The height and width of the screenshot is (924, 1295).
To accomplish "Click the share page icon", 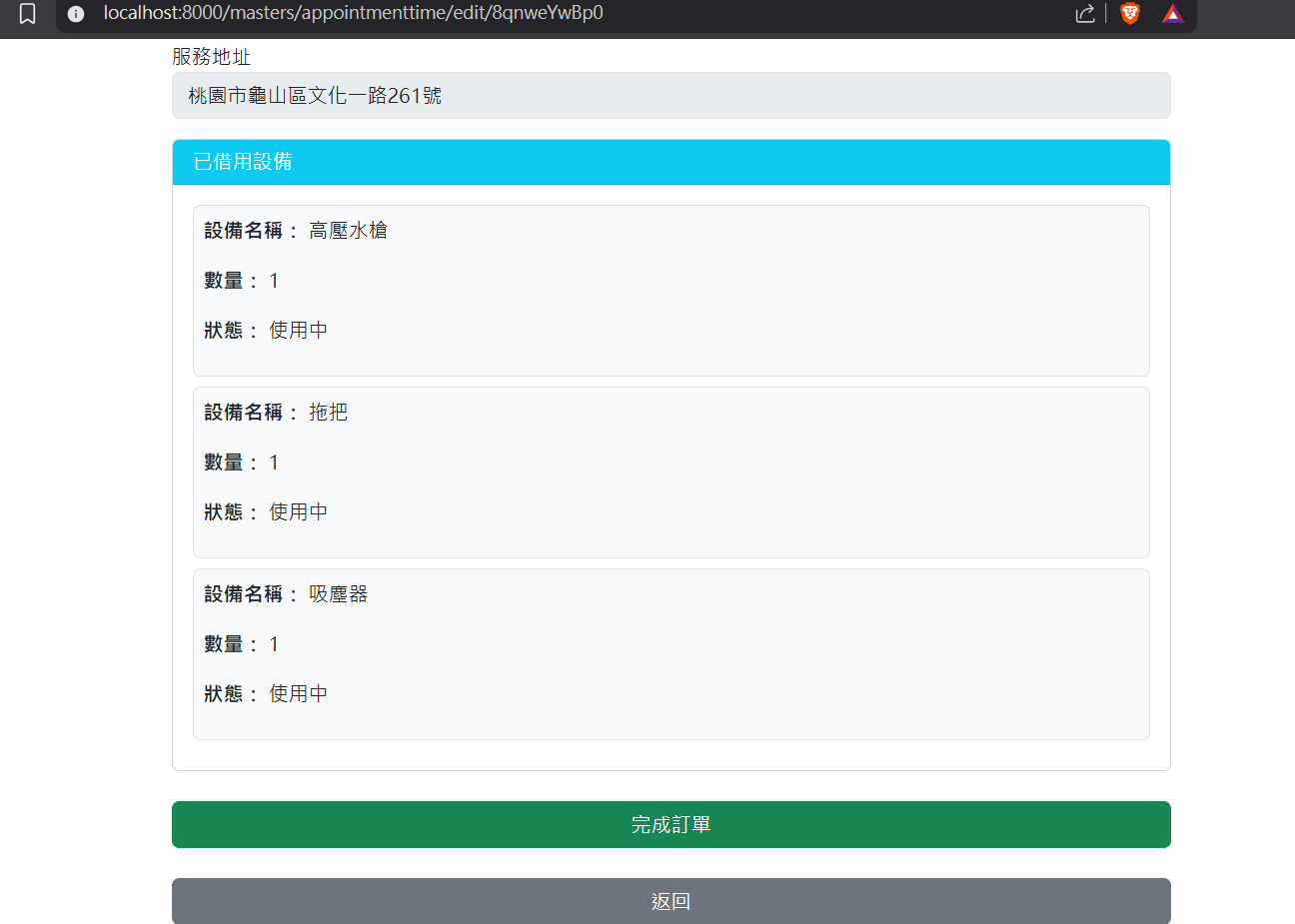I will pos(1085,14).
